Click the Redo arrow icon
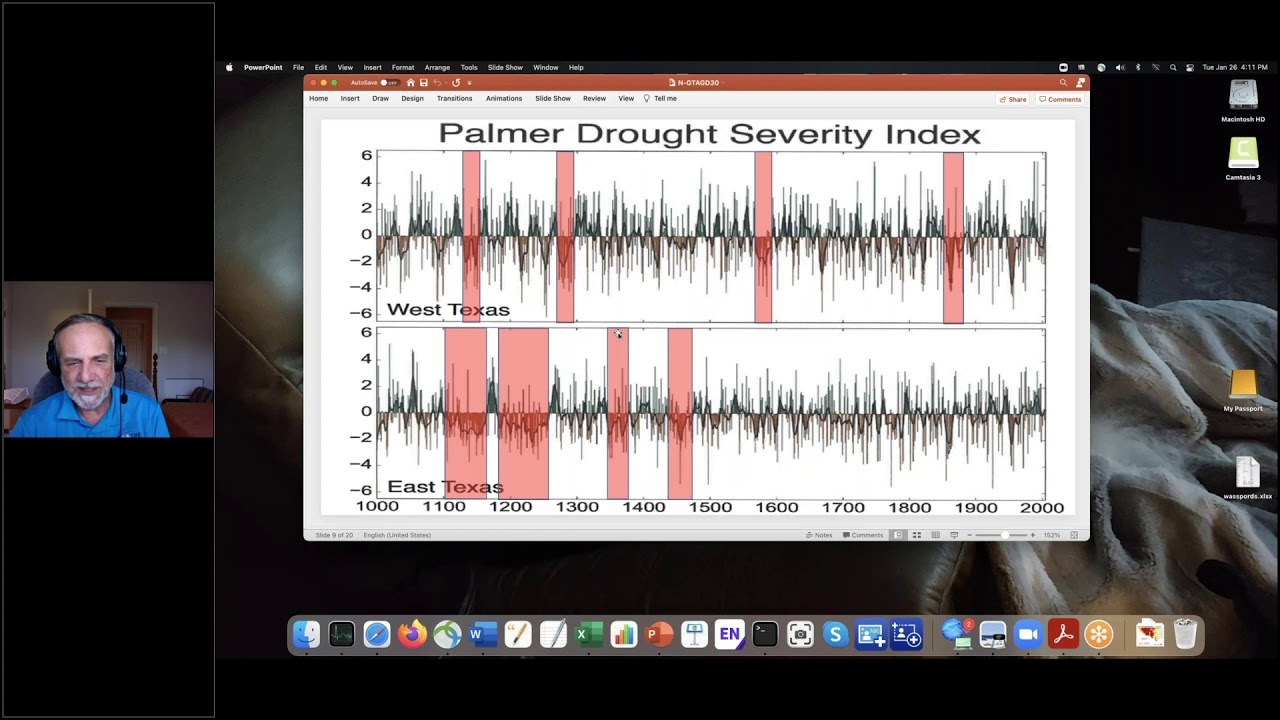This screenshot has height=720, width=1280. point(456,83)
